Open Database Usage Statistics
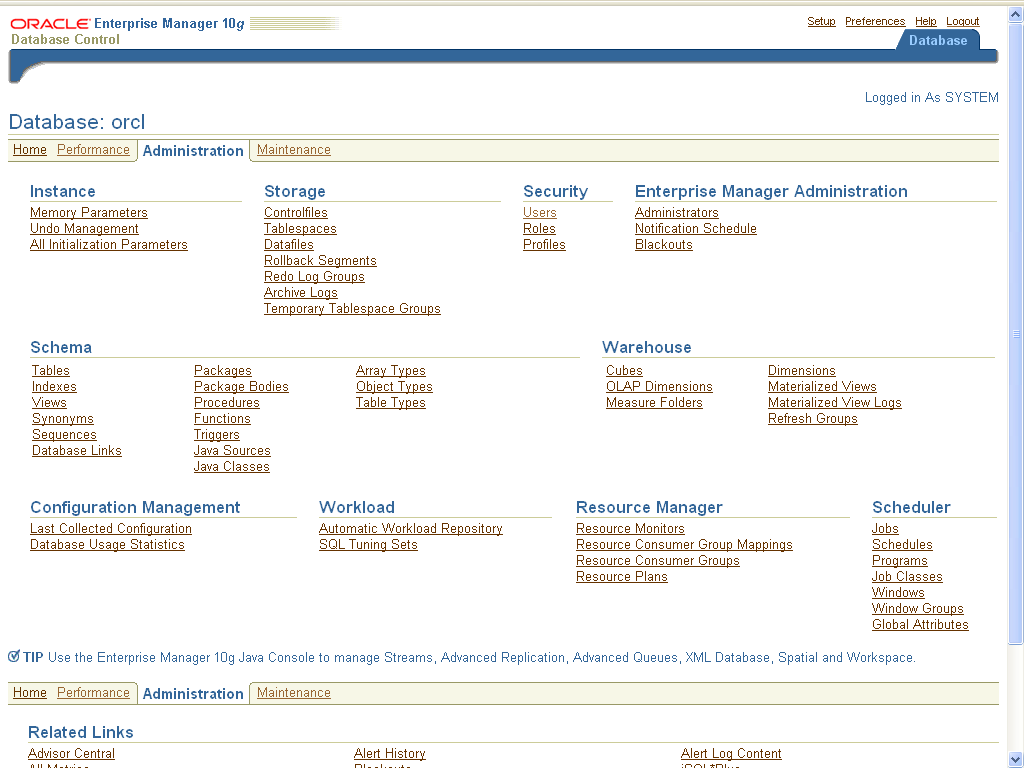The width and height of the screenshot is (1024, 768). click(x=107, y=545)
